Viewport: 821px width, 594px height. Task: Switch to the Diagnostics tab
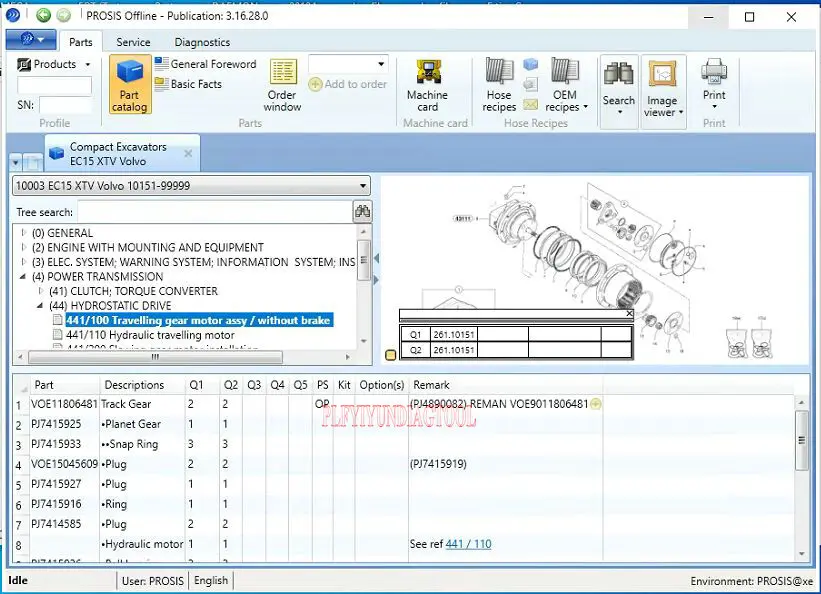(202, 42)
